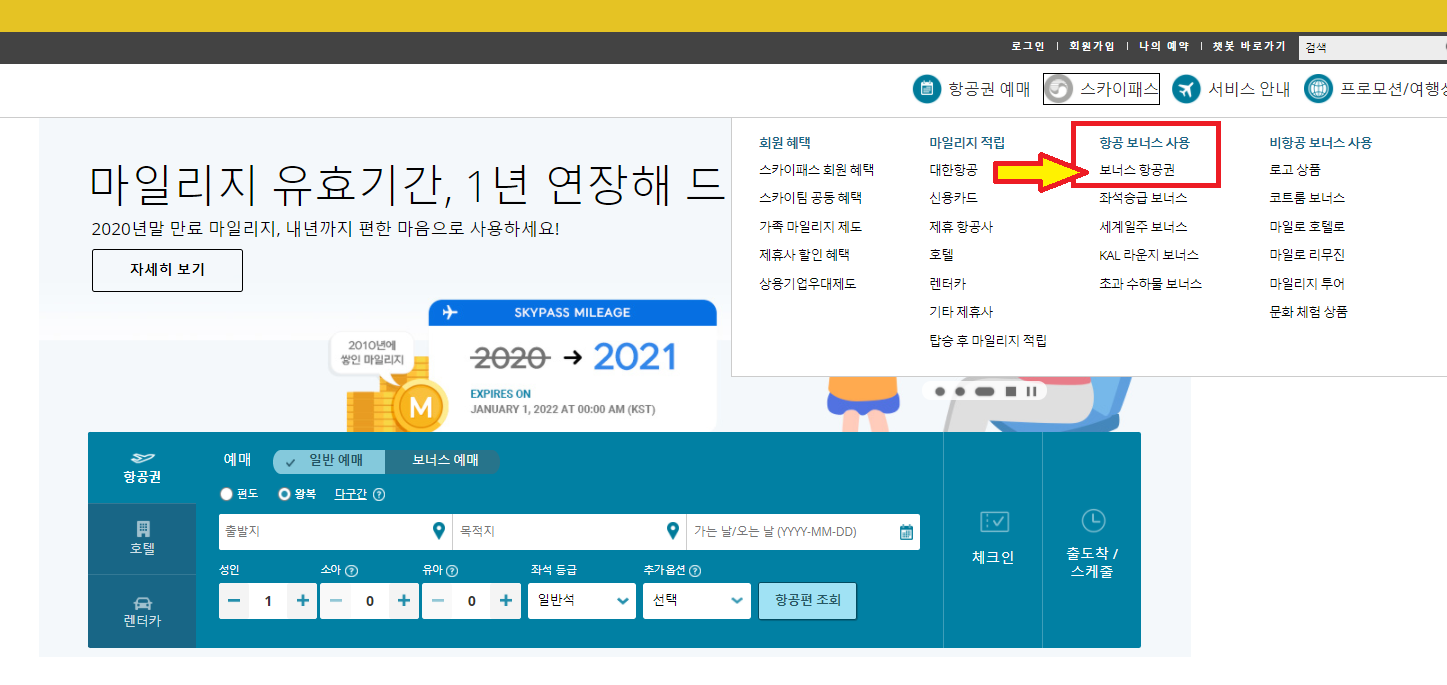Open the 좌석 등급 일반석 dropdown
This screenshot has width=1447, height=685.
tap(582, 601)
